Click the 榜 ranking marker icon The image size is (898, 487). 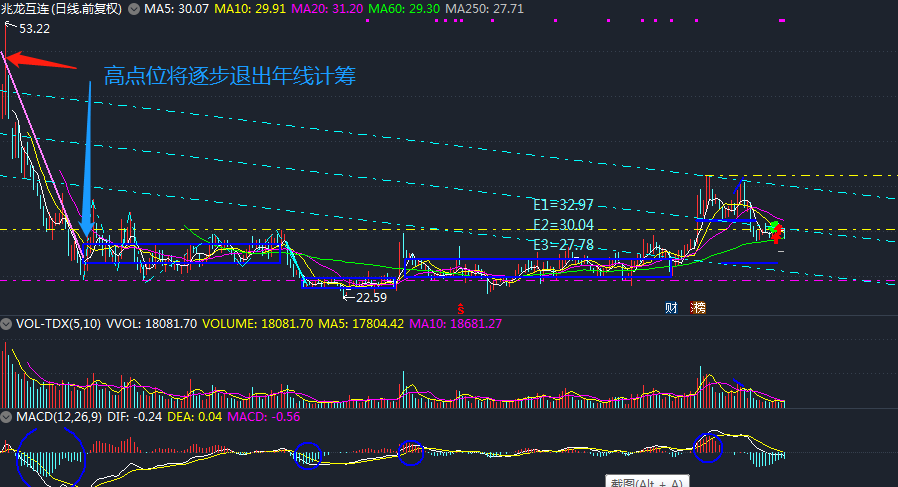698,308
